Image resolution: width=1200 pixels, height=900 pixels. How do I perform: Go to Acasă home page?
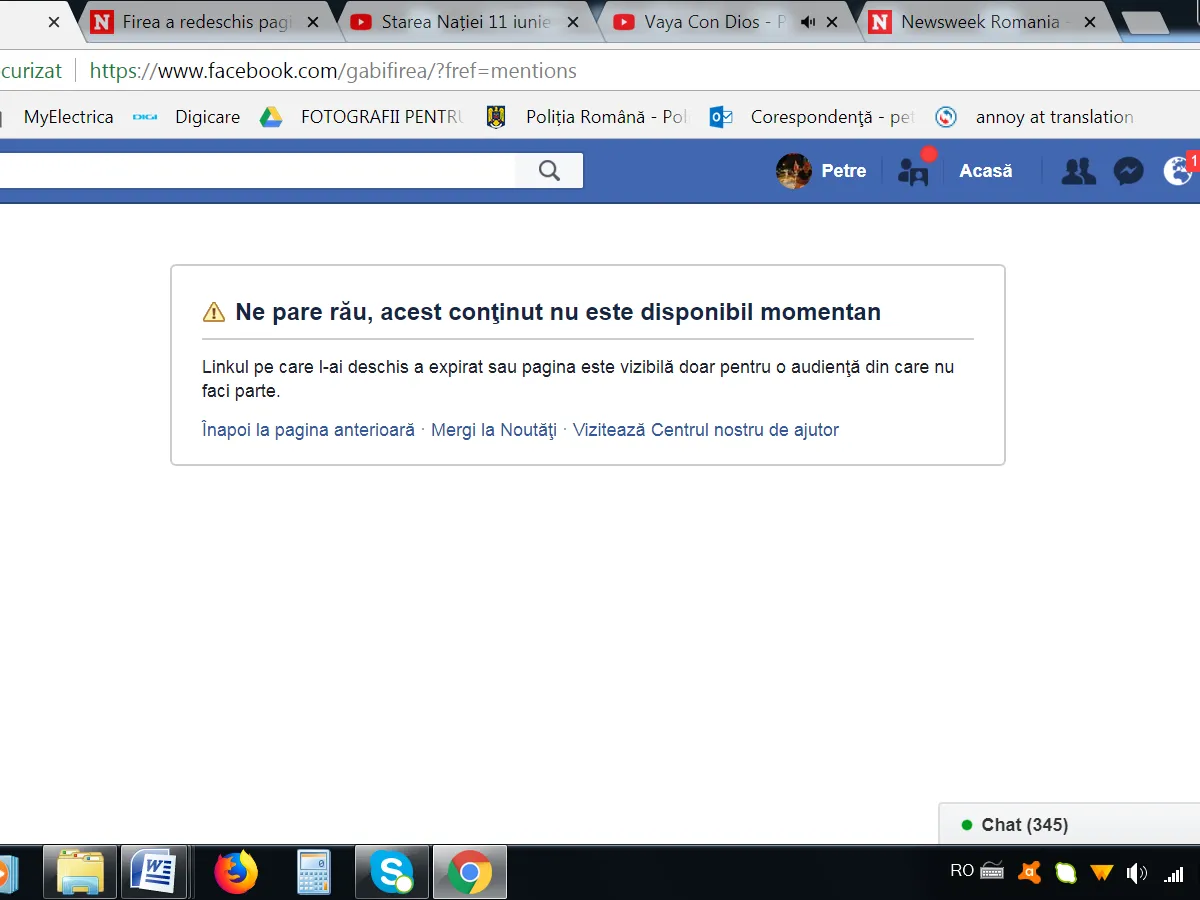click(985, 171)
